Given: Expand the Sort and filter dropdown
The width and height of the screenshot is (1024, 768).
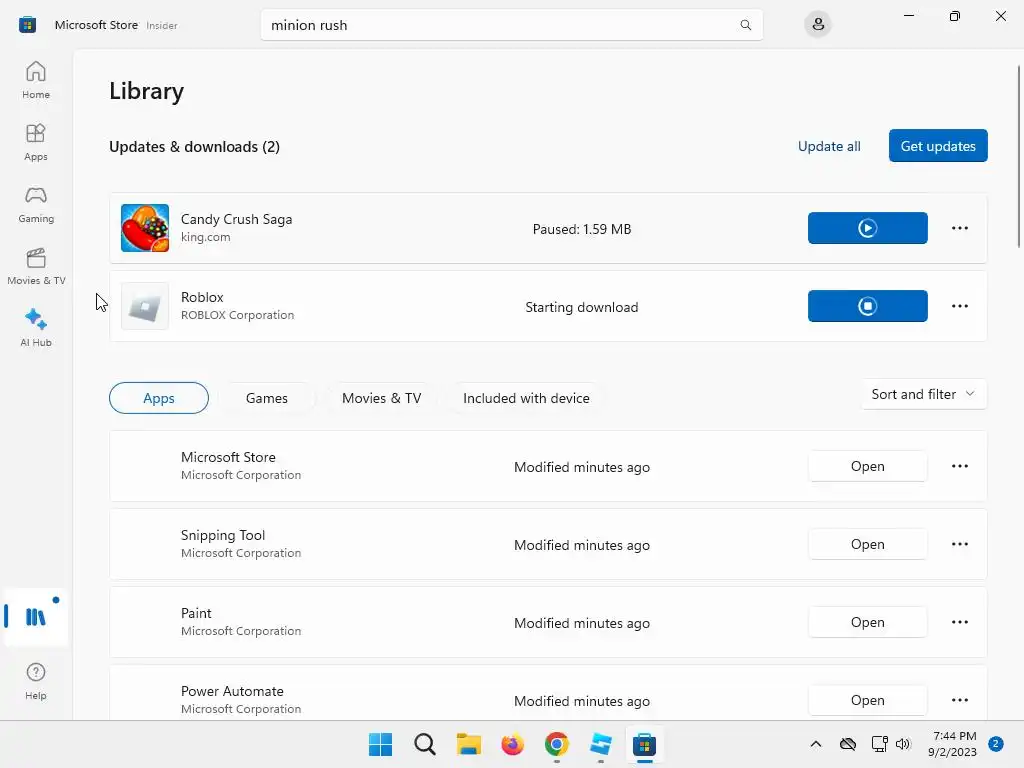Looking at the screenshot, I should (x=923, y=394).
